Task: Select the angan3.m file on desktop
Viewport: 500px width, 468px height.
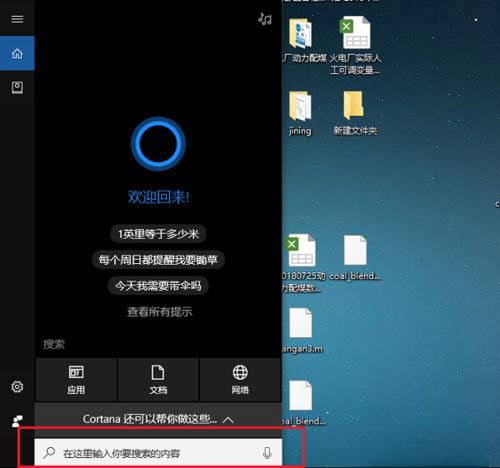Action: click(x=301, y=331)
